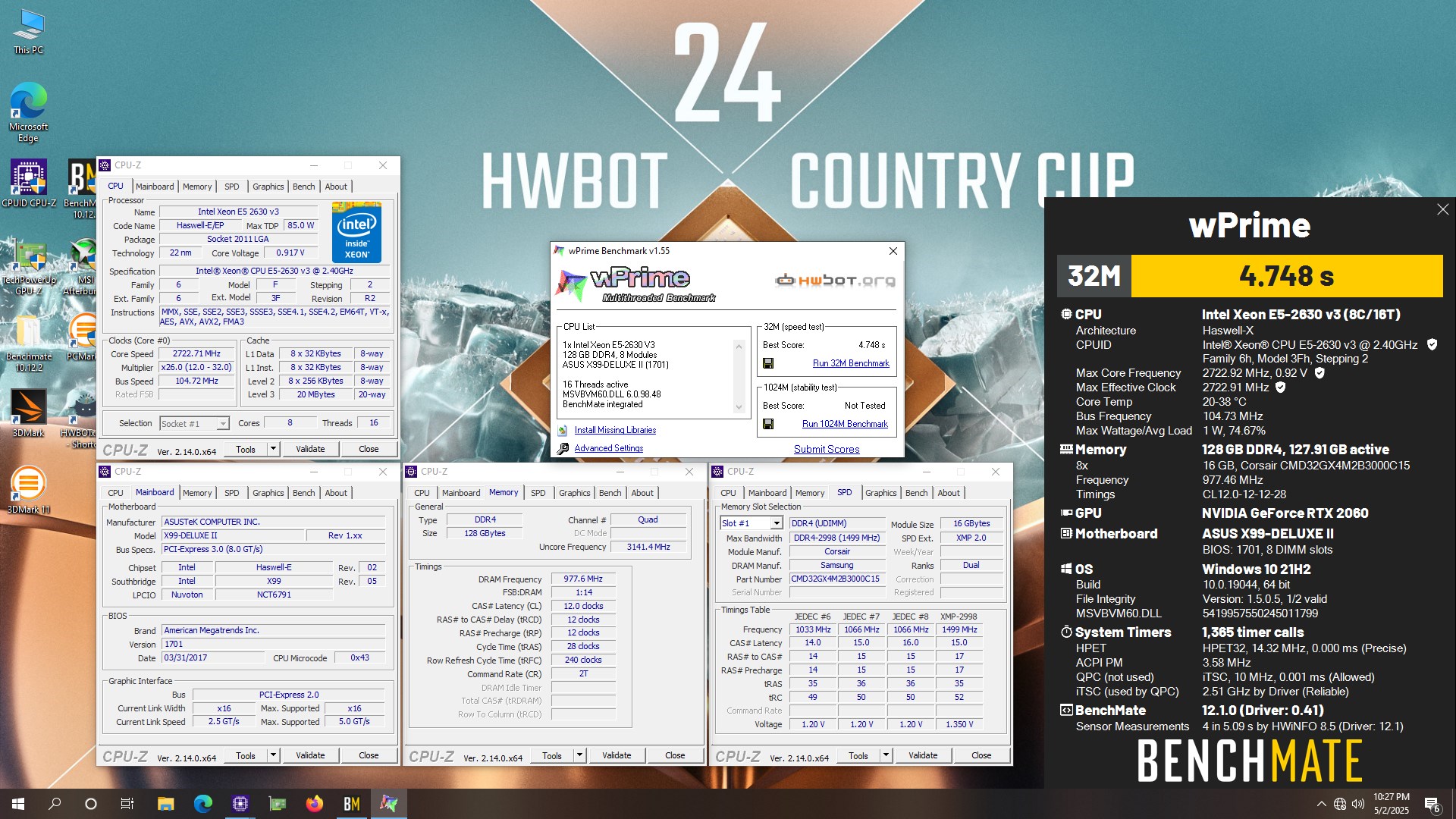Viewport: 1456px width, 819px height.
Task: Open Install Missing Libraries link
Action: point(615,430)
